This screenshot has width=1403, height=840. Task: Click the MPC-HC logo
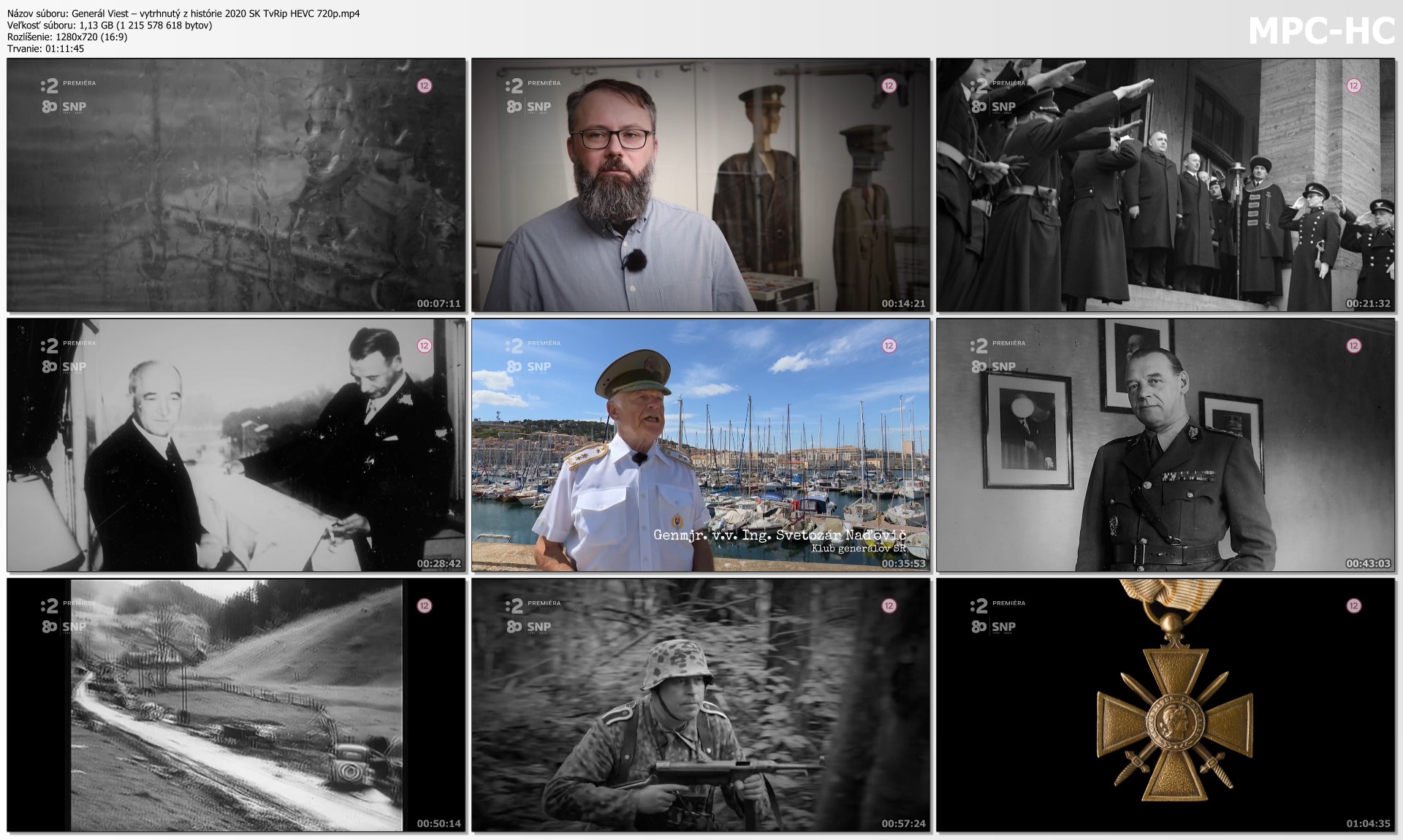(1321, 31)
